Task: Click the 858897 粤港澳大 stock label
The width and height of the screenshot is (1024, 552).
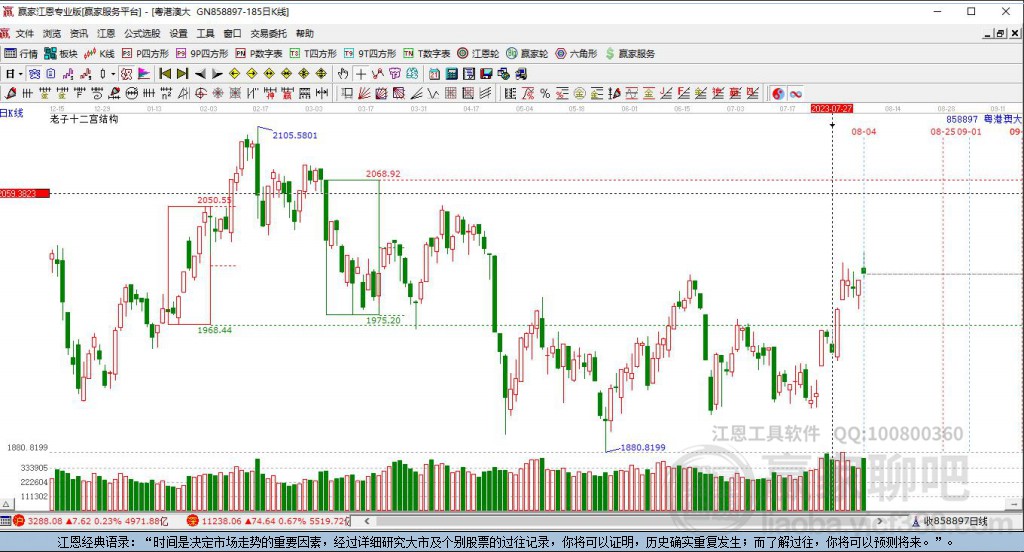Action: (984, 120)
